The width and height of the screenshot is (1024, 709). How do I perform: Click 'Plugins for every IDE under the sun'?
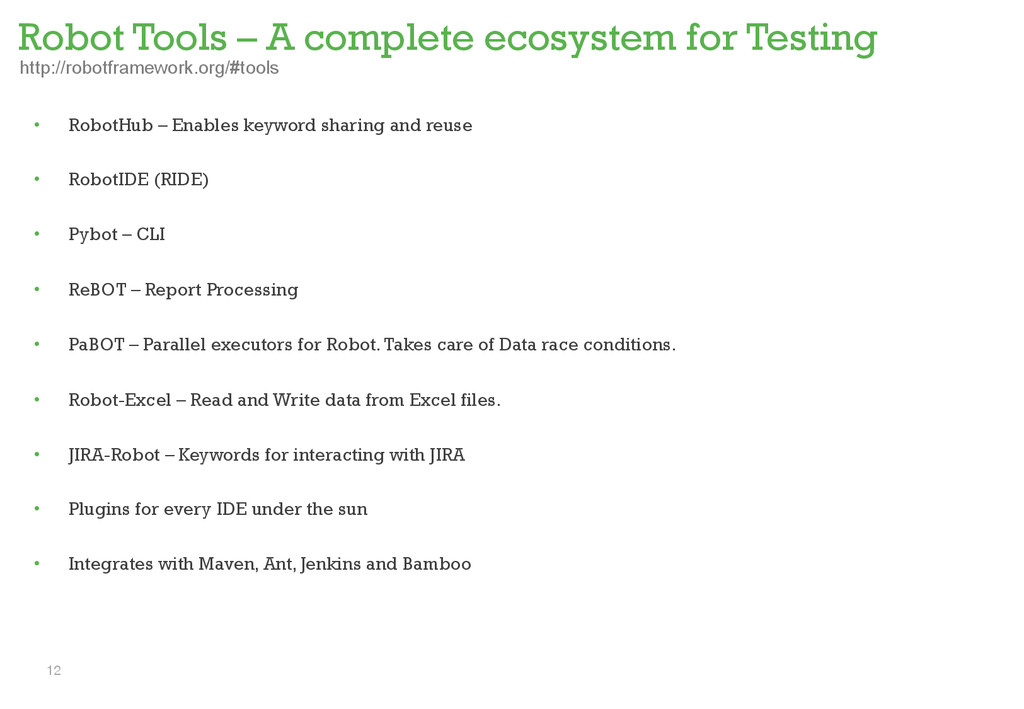(x=218, y=509)
